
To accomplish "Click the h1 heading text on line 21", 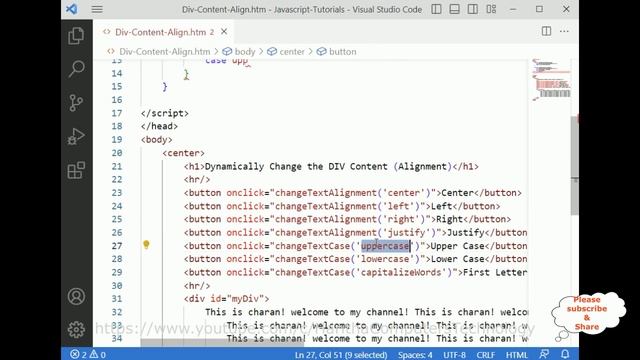I will [x=328, y=167].
